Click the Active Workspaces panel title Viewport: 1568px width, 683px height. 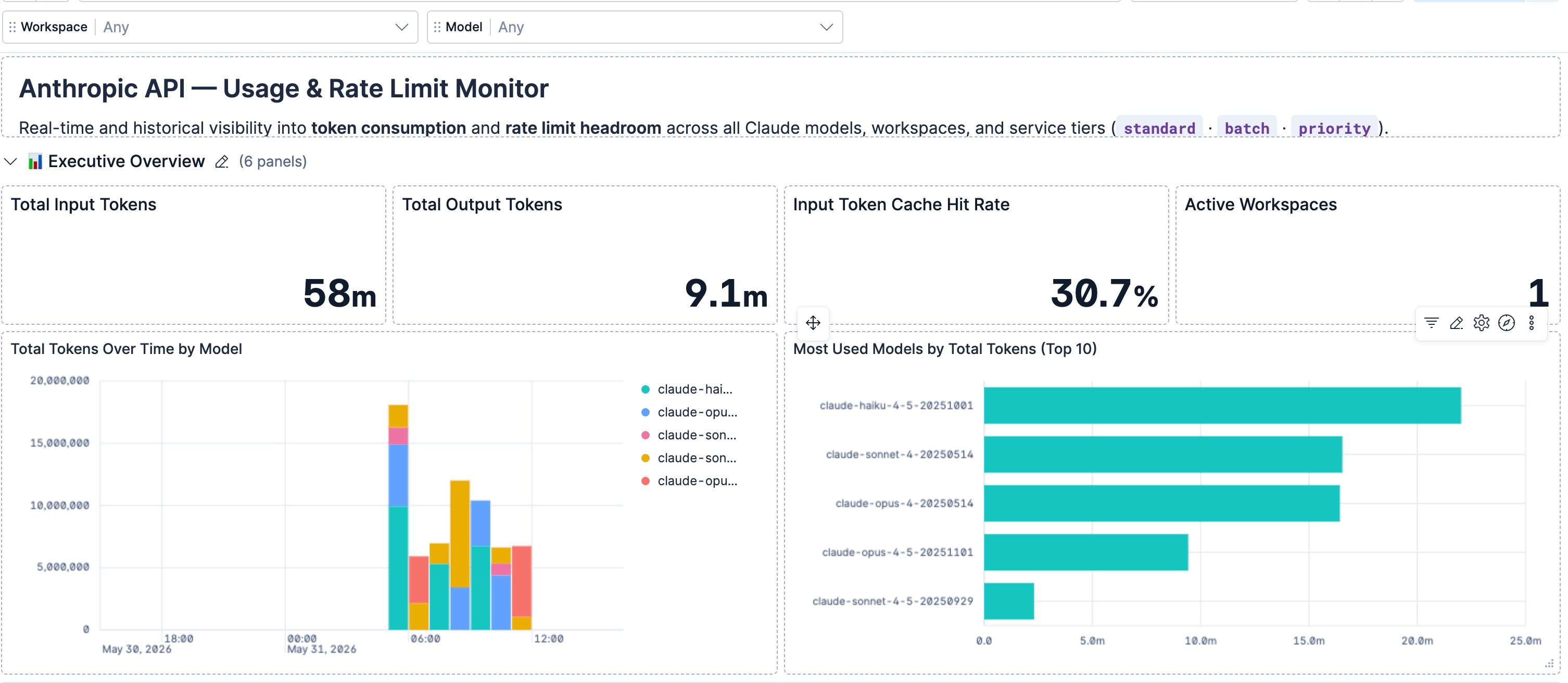coord(1261,205)
